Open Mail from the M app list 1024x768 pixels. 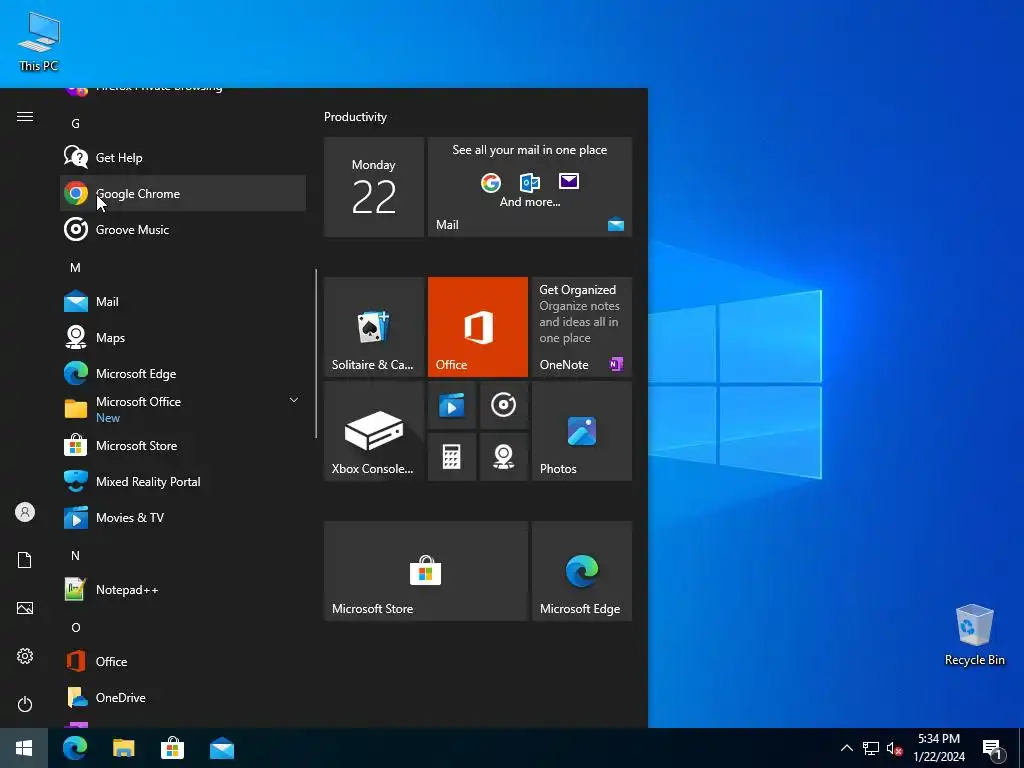click(x=183, y=301)
